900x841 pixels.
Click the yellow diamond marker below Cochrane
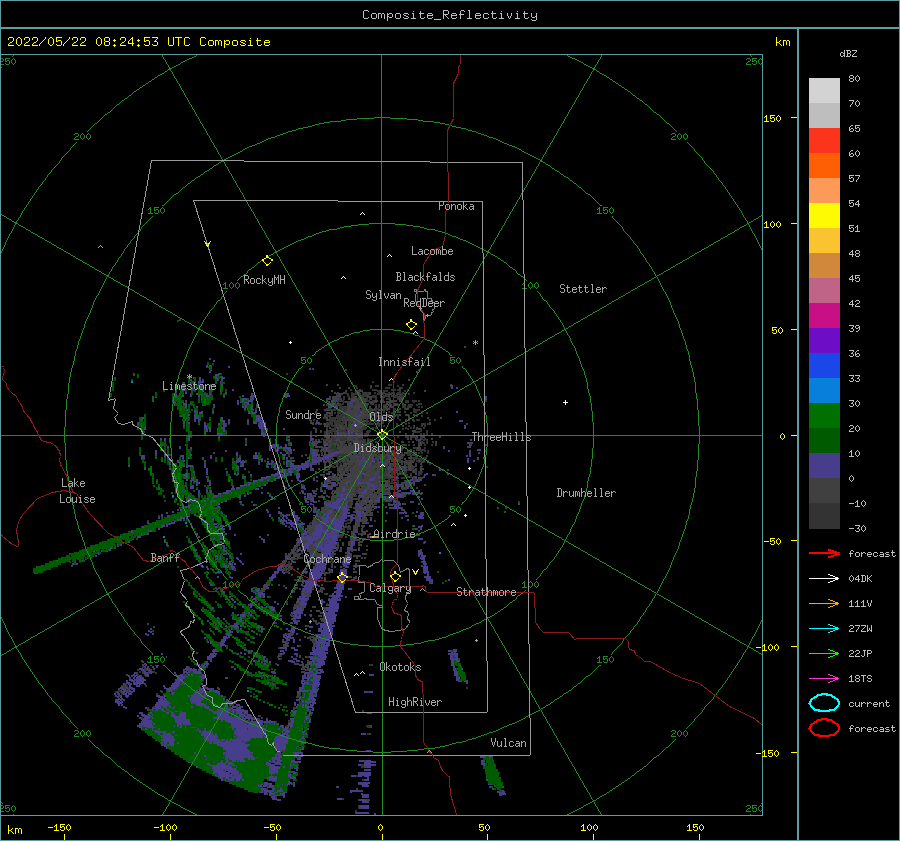[x=342, y=577]
